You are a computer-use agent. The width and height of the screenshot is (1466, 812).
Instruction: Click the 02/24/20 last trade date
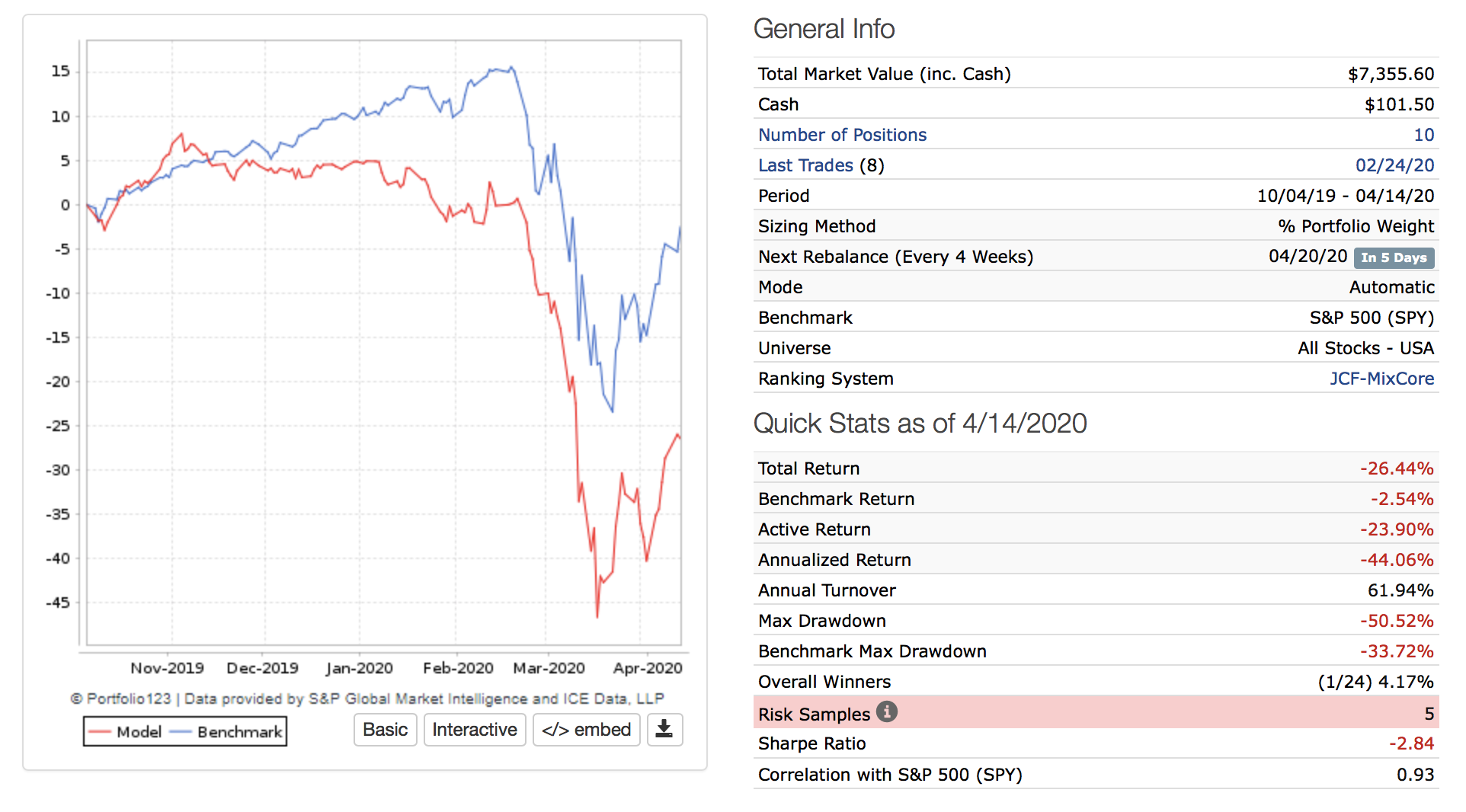tap(1394, 165)
